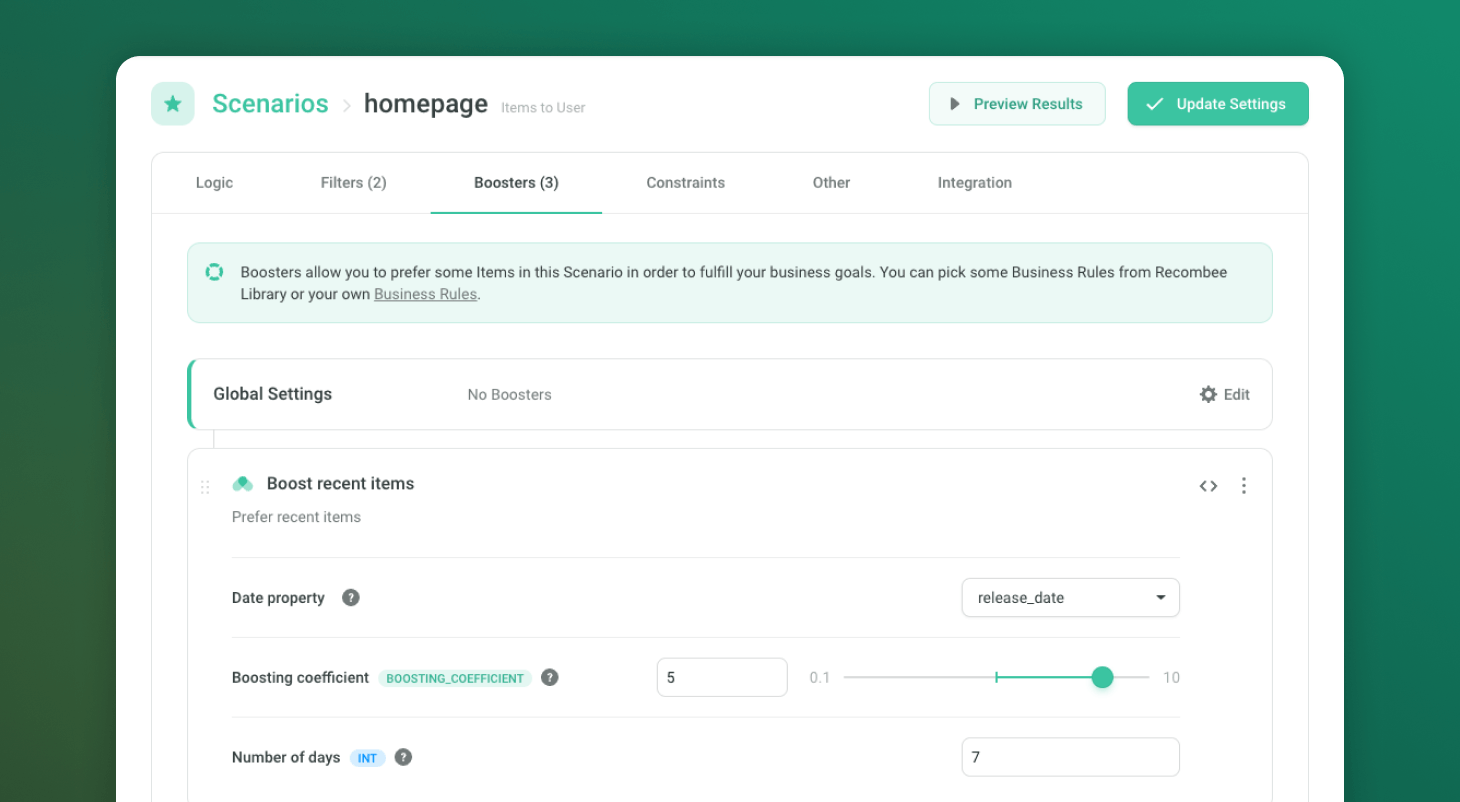
Task: Click the No Boosters text
Action: click(510, 395)
